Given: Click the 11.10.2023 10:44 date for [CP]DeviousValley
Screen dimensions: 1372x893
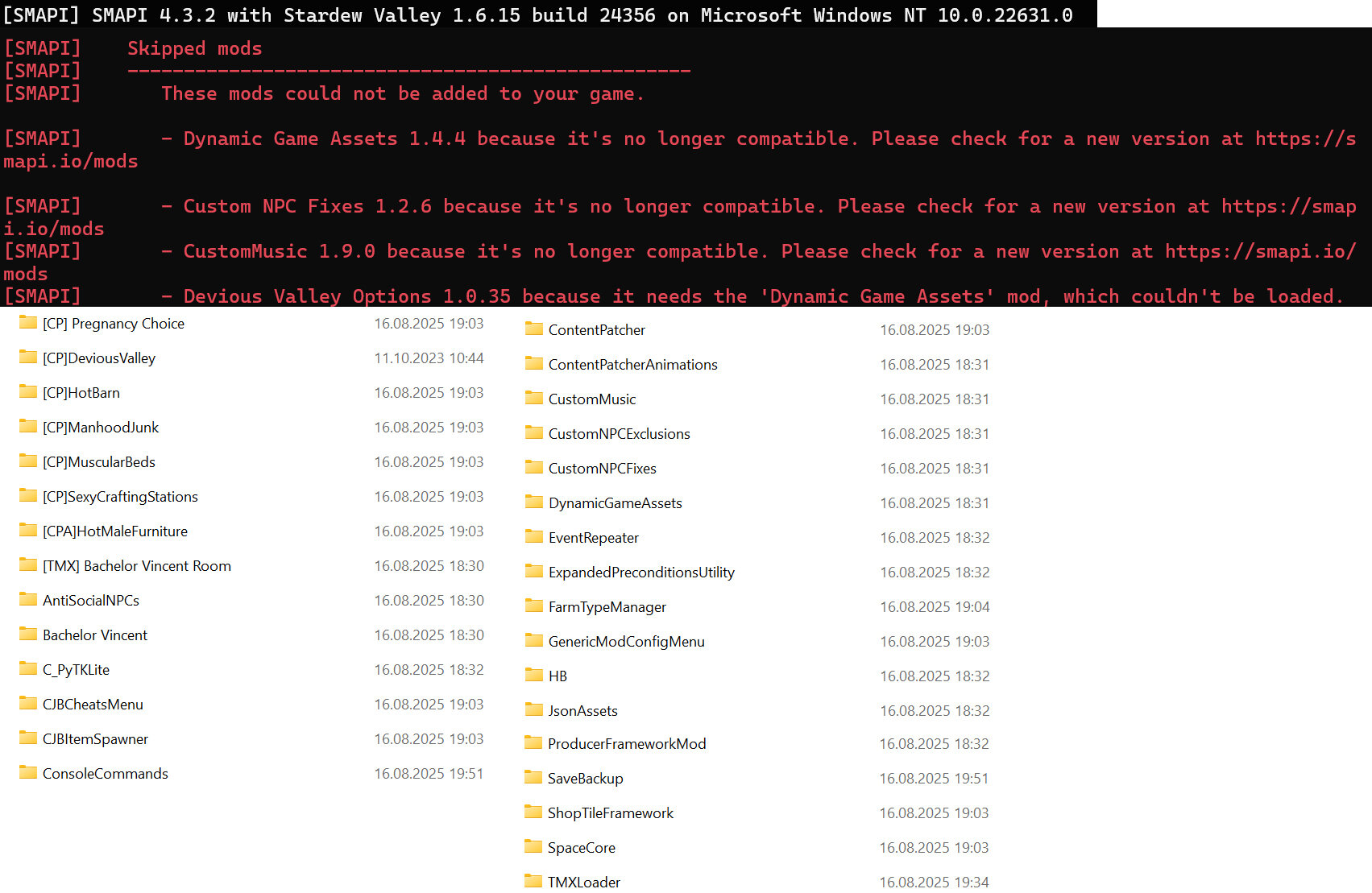Looking at the screenshot, I should [429, 358].
